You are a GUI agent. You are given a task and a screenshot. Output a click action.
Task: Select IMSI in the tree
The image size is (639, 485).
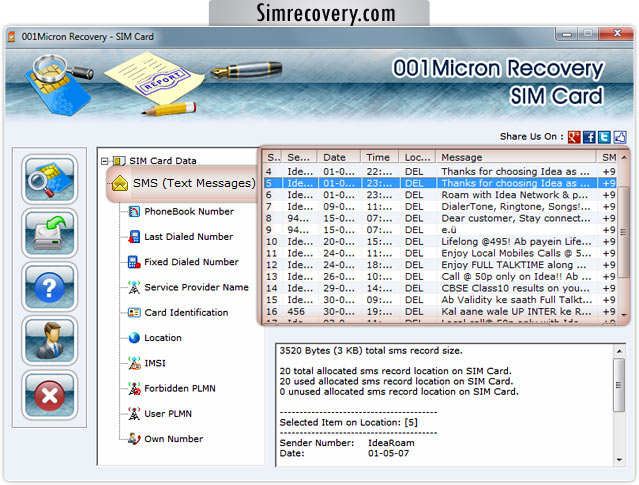pyautogui.click(x=155, y=363)
